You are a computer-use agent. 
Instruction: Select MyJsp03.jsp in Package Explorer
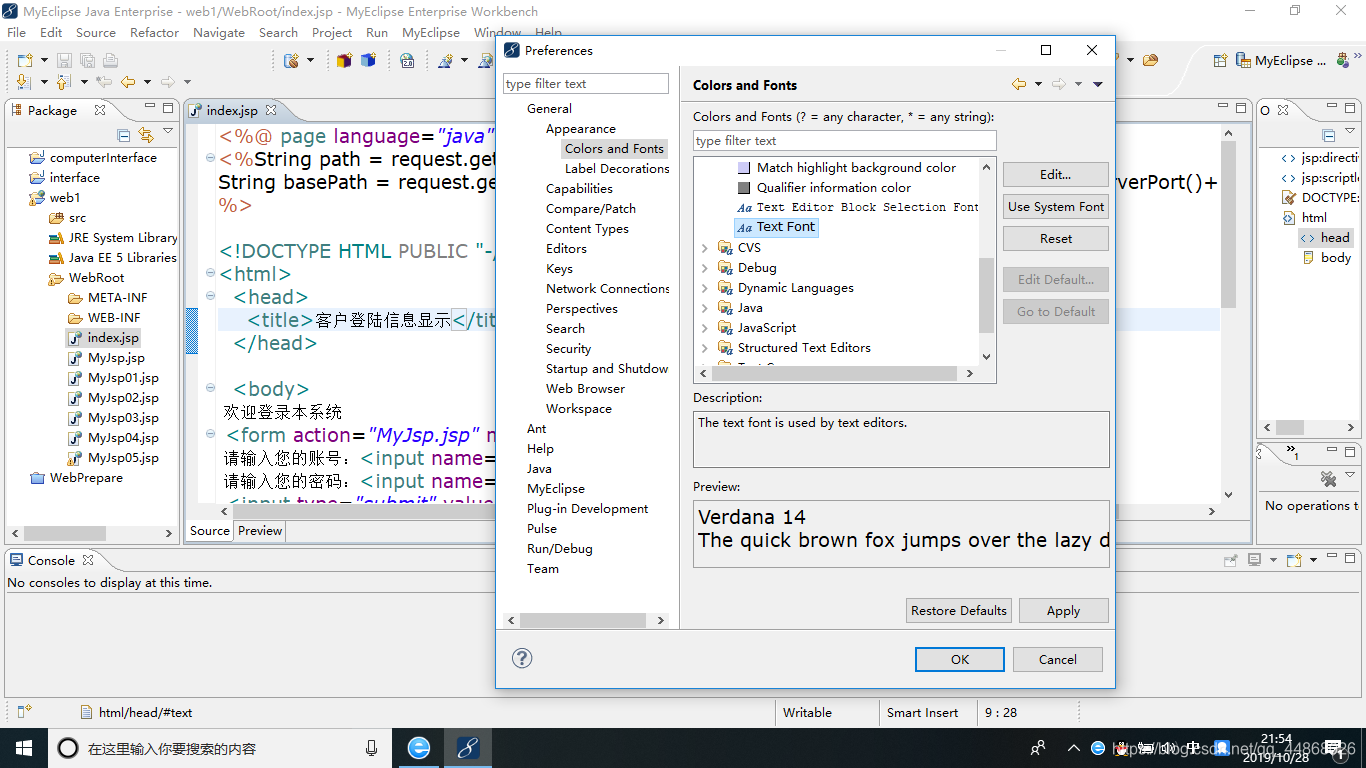113,418
